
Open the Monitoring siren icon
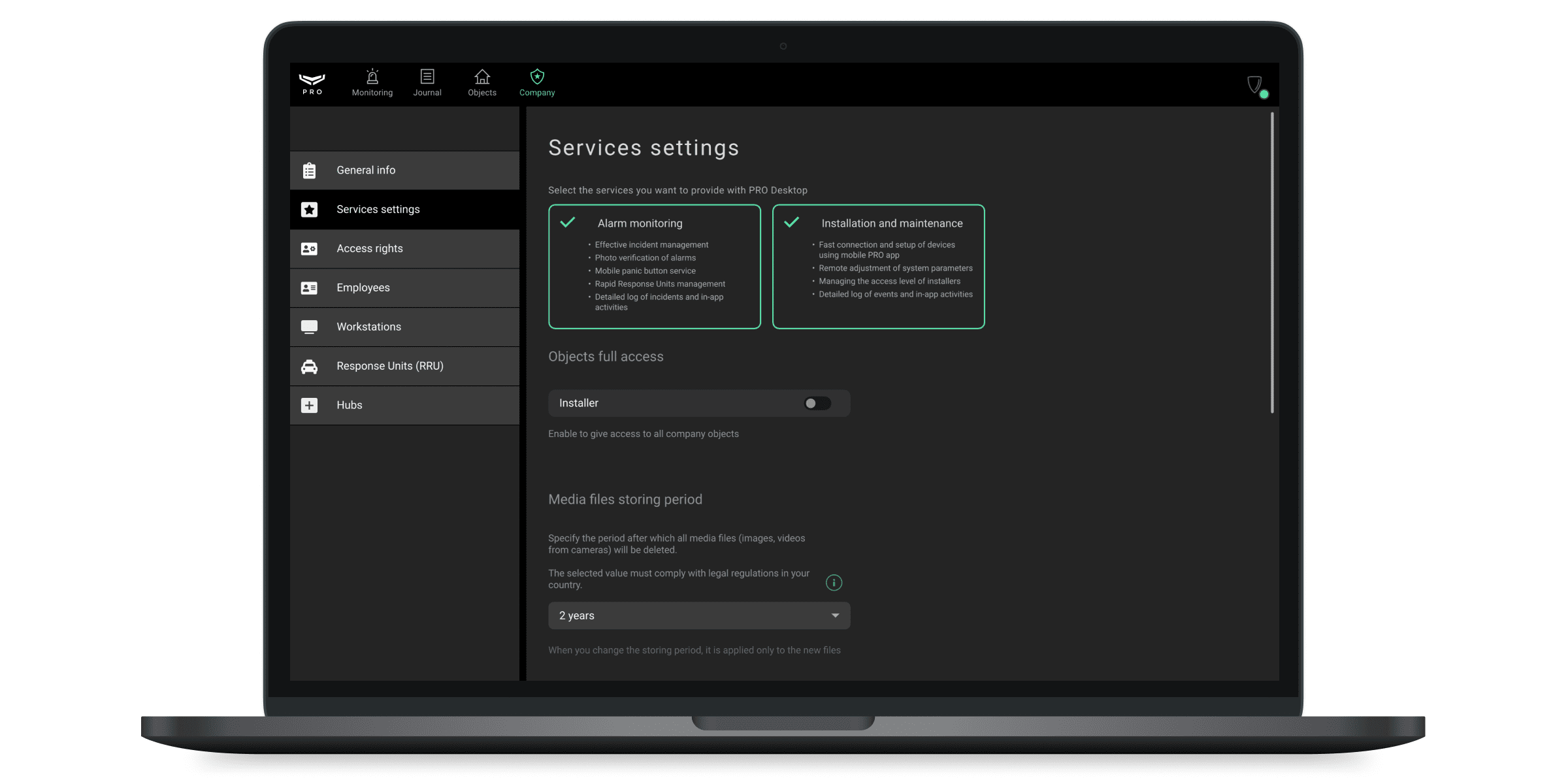(x=372, y=76)
